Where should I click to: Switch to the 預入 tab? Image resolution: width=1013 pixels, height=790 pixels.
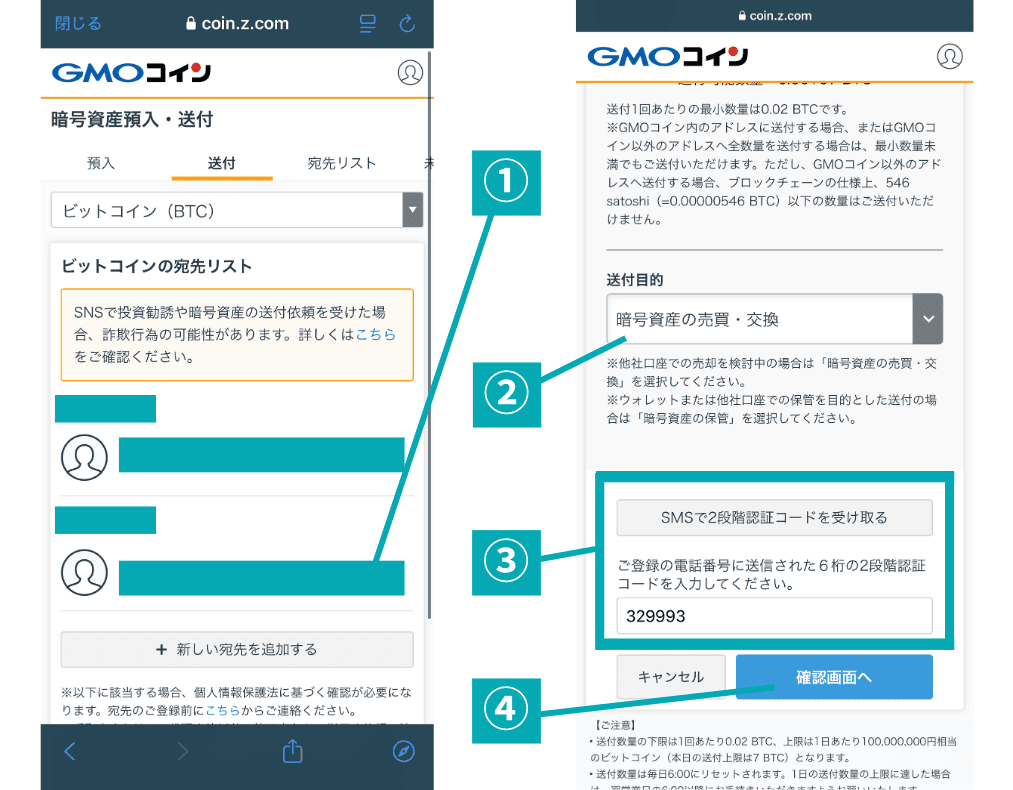pyautogui.click(x=101, y=163)
